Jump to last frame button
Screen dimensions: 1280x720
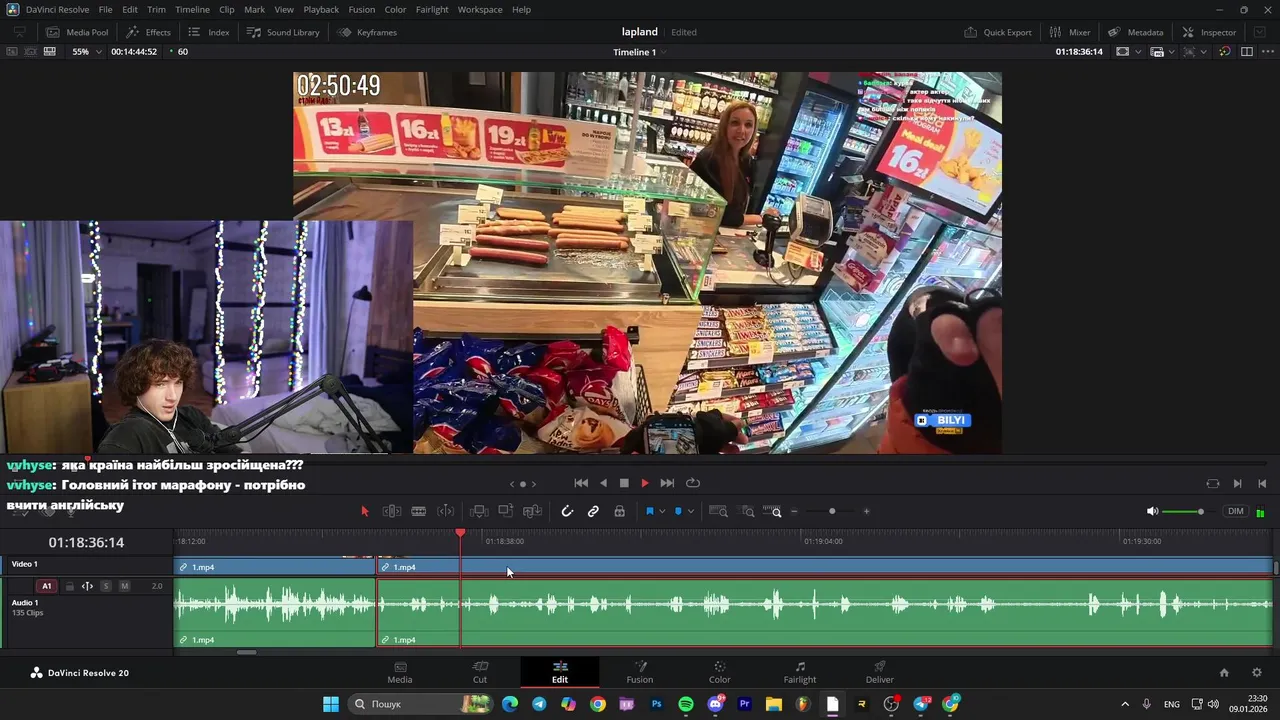click(667, 483)
